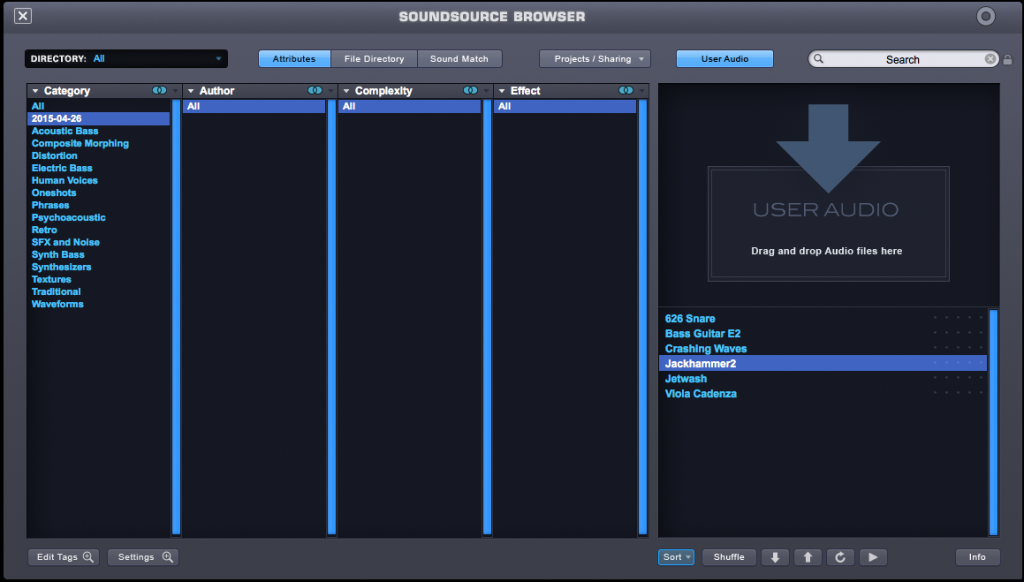Click the refresh icon in the bottom toolbar
Image resolution: width=1024 pixels, height=582 pixels.
tap(841, 557)
